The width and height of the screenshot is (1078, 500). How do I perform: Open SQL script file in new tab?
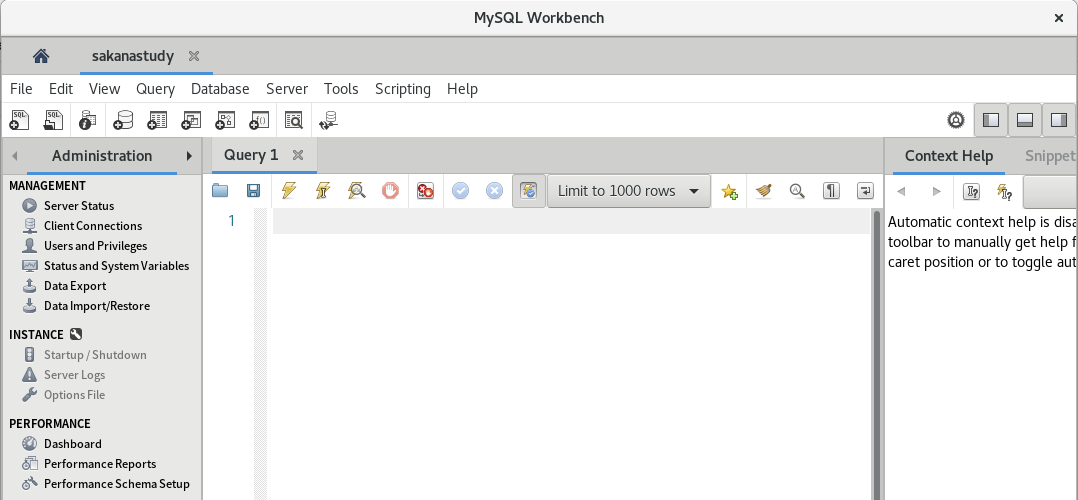(x=53, y=120)
